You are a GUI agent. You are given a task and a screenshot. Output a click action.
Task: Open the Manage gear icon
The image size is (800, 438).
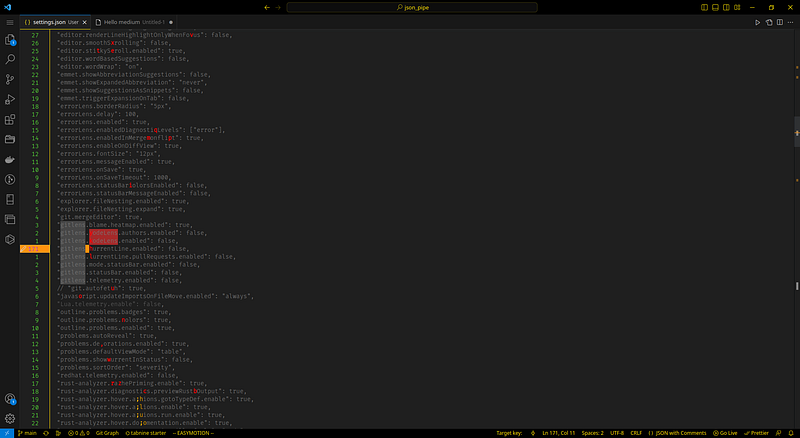(10, 419)
